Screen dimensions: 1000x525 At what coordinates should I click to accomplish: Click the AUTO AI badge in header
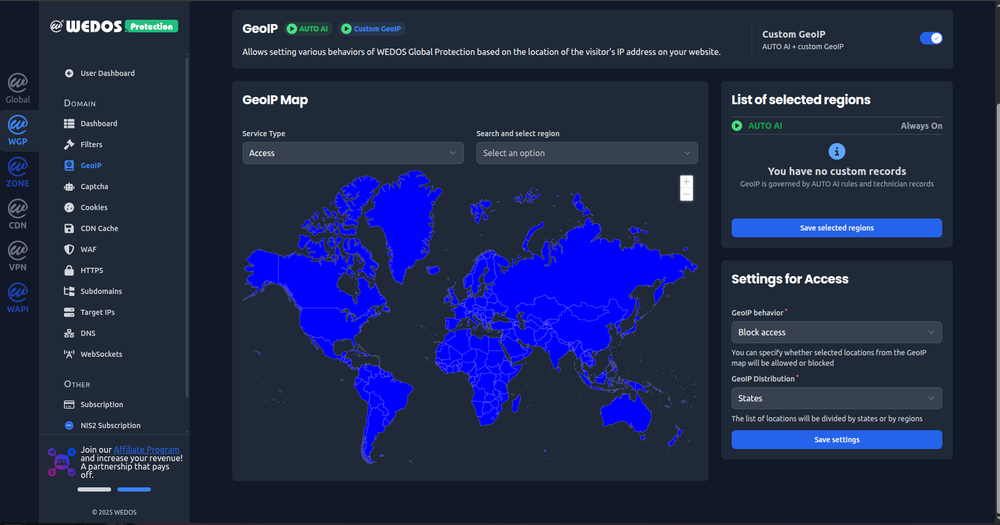308,29
